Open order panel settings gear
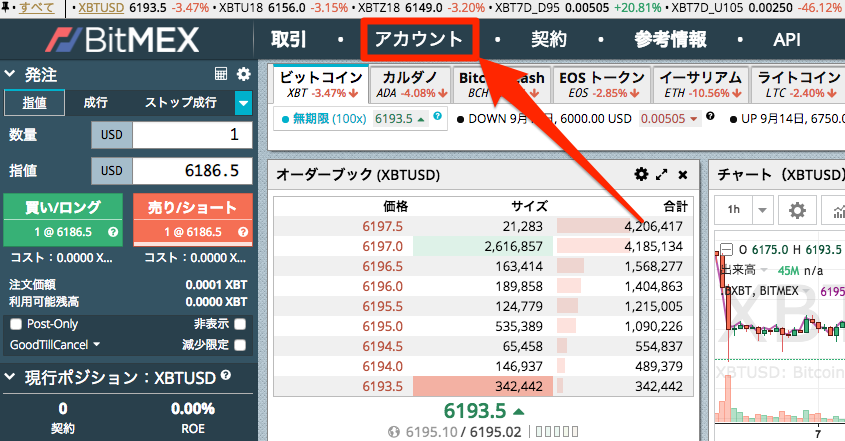The image size is (845, 441). (244, 74)
